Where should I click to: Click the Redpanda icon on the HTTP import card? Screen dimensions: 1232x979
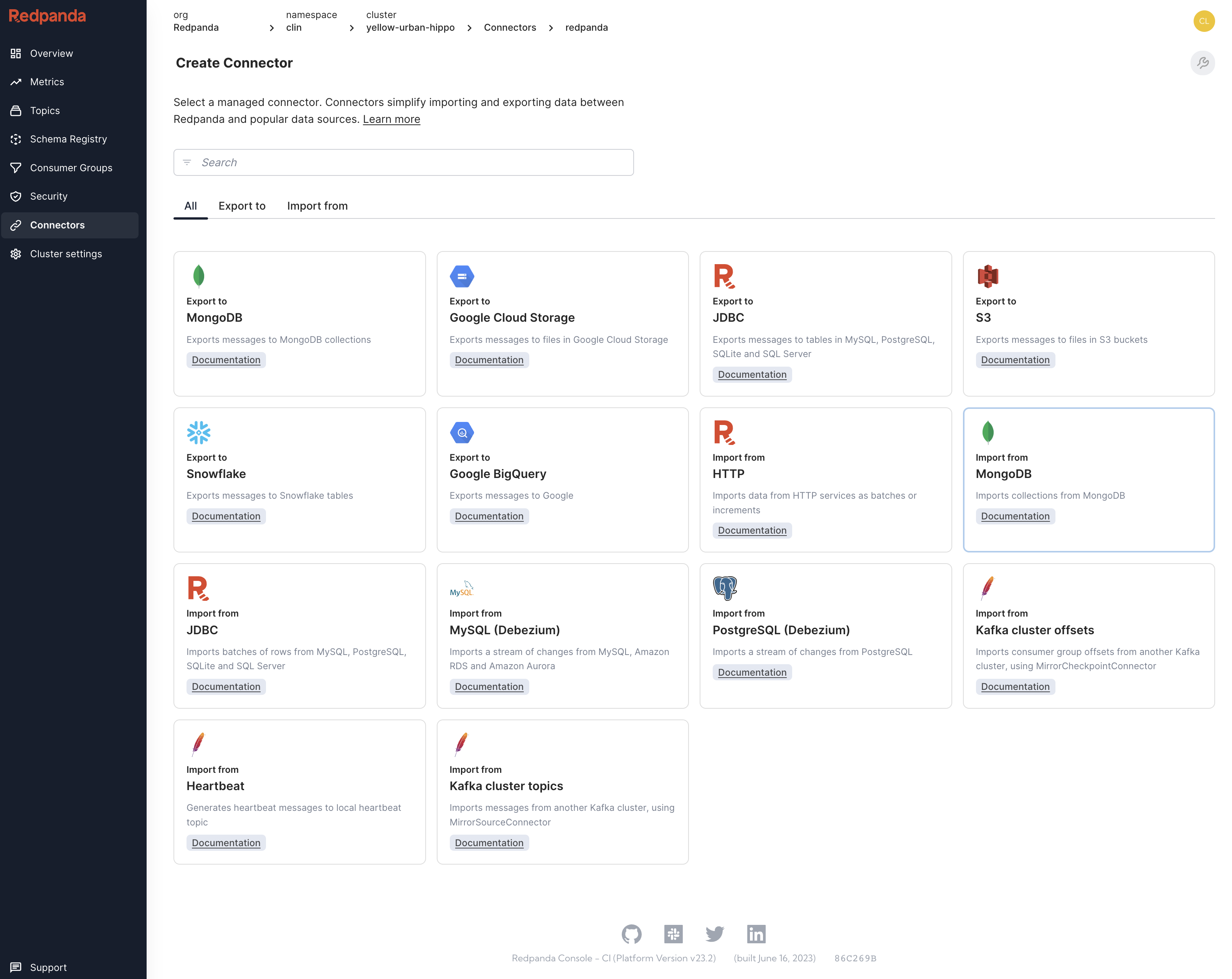pyautogui.click(x=725, y=433)
